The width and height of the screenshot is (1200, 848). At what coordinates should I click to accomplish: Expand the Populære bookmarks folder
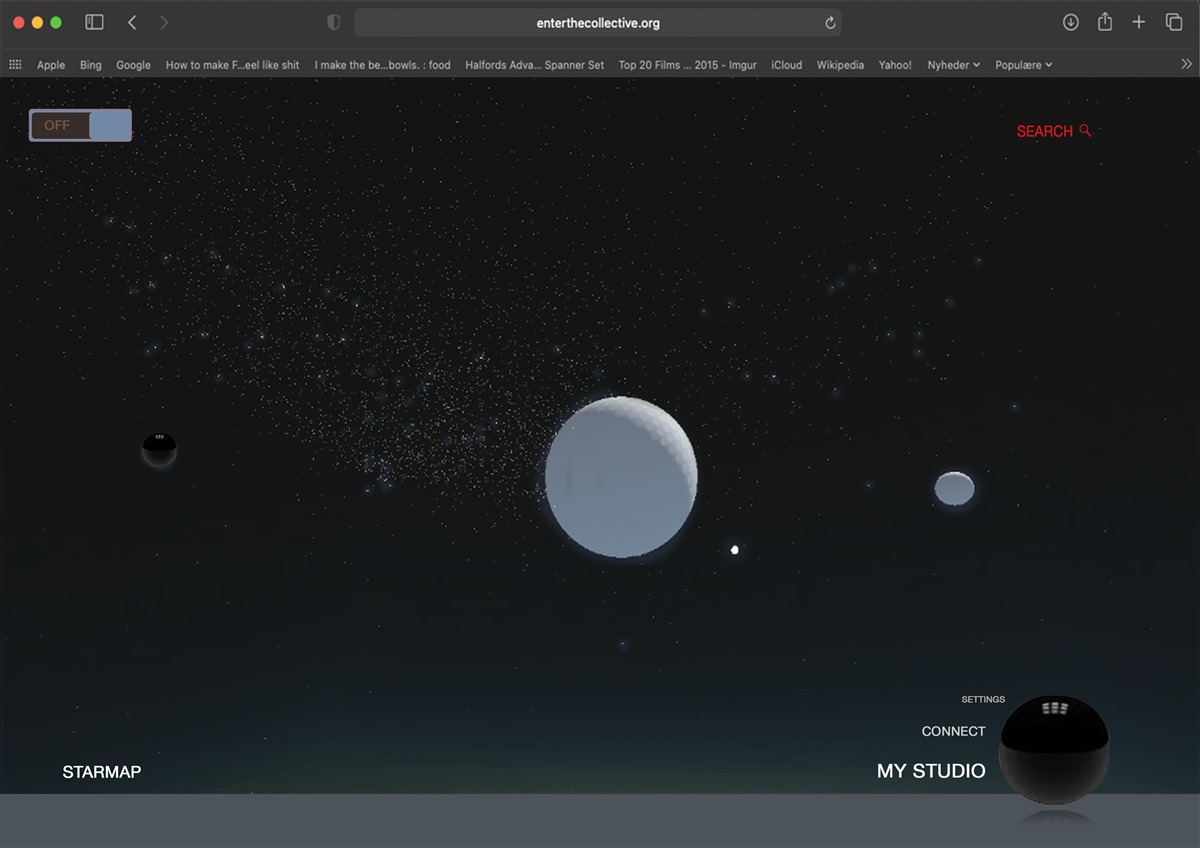tap(1023, 65)
